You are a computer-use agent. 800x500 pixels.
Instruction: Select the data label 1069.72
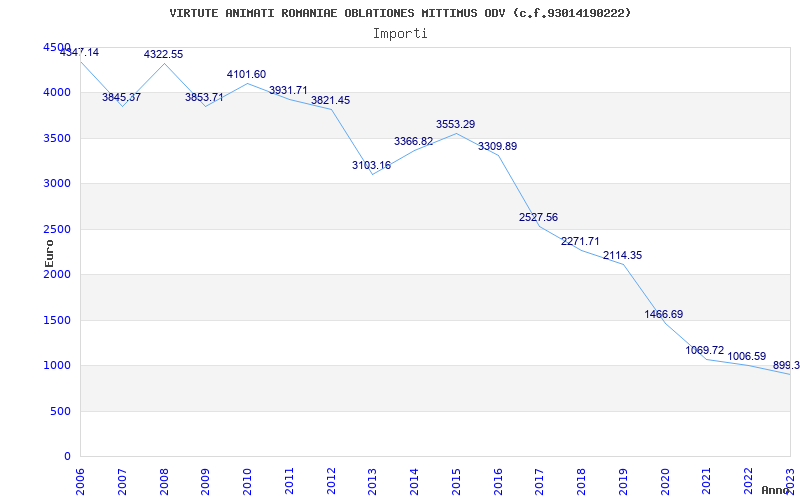tap(705, 351)
